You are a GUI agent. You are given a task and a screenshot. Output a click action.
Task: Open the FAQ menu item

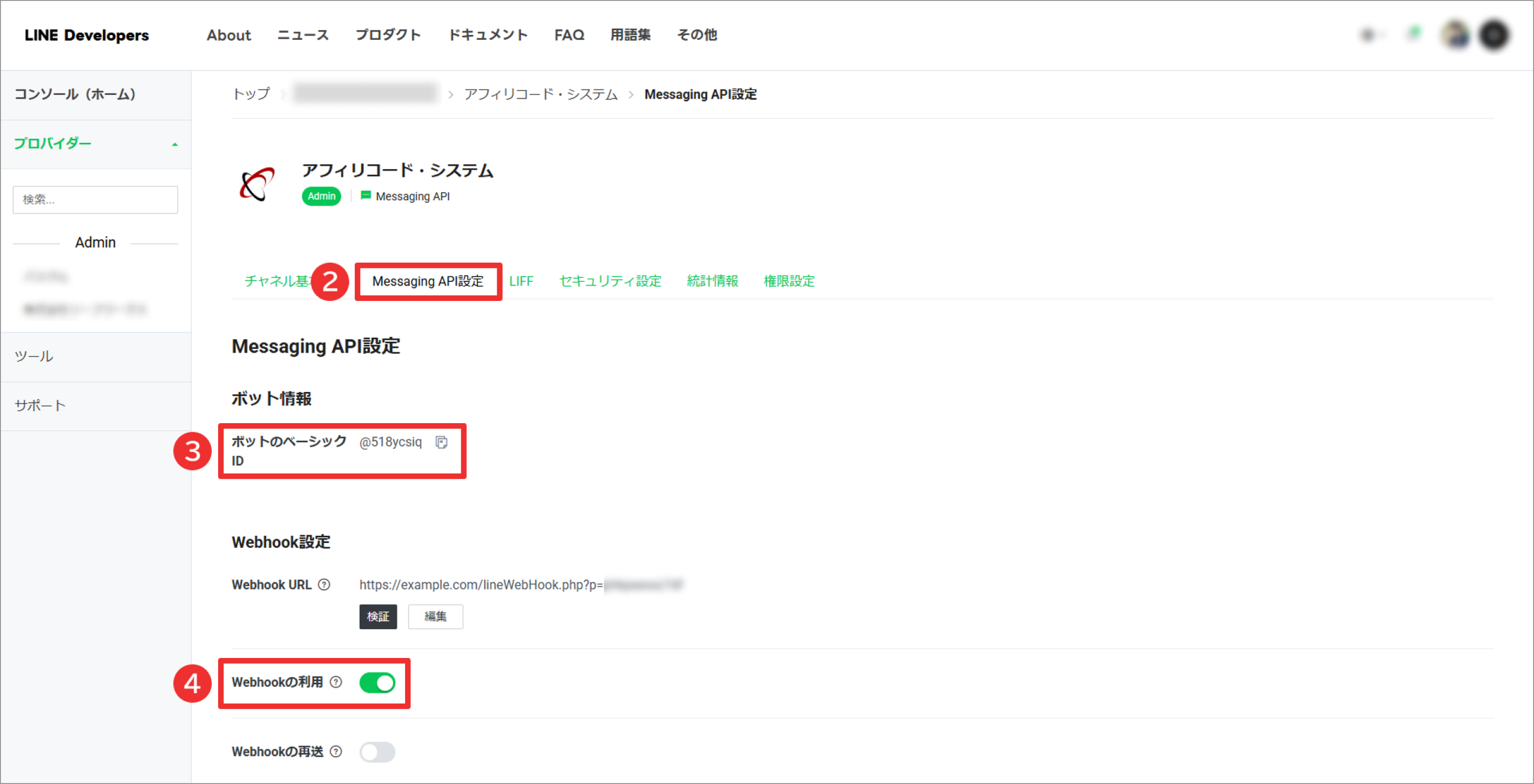pos(569,35)
